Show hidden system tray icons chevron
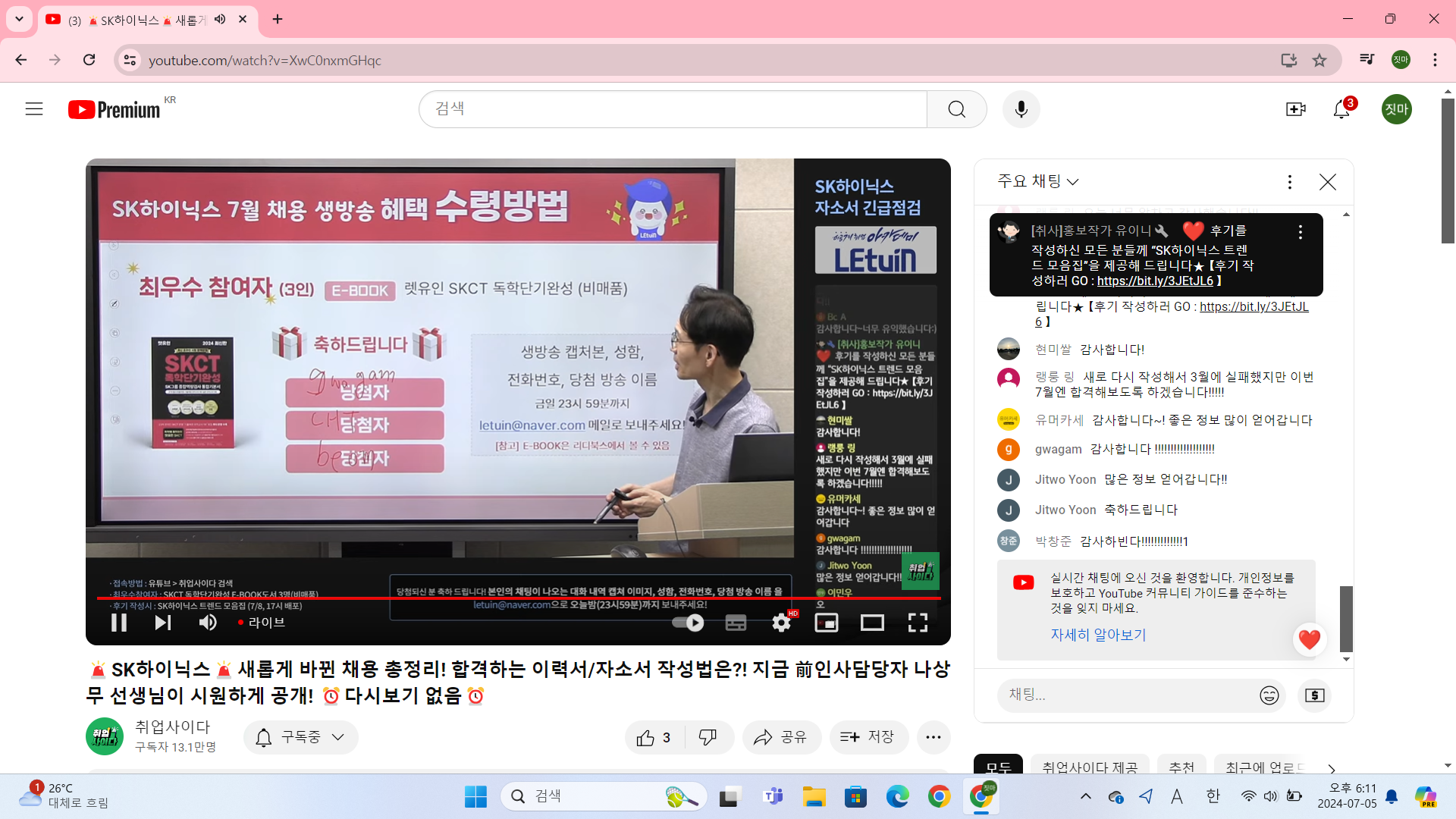 point(1086,796)
